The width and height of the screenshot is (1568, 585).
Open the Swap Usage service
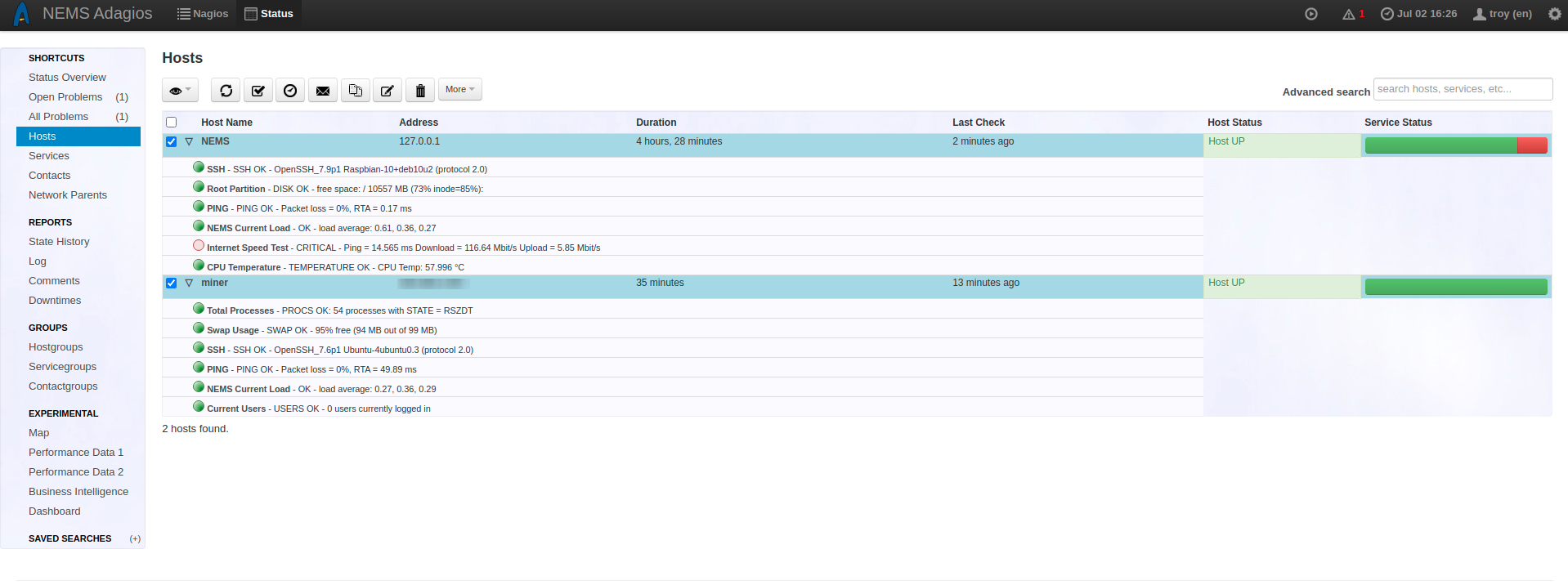233,330
